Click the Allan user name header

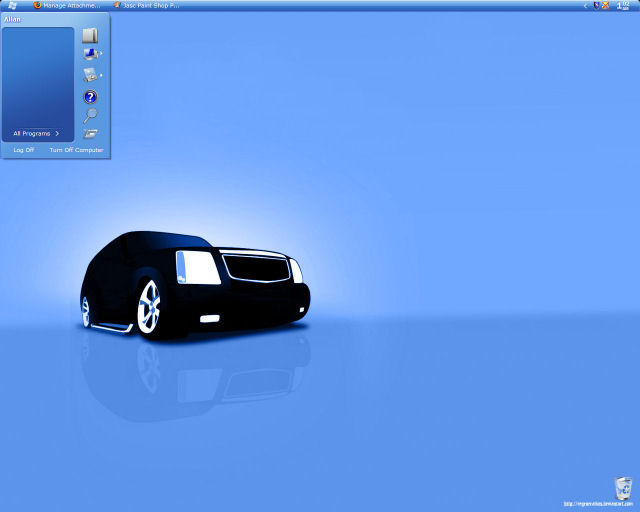pos(12,19)
